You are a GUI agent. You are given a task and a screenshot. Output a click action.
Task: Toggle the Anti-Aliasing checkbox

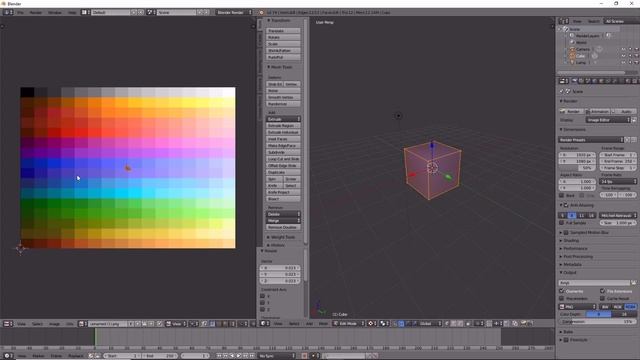[x=566, y=205]
